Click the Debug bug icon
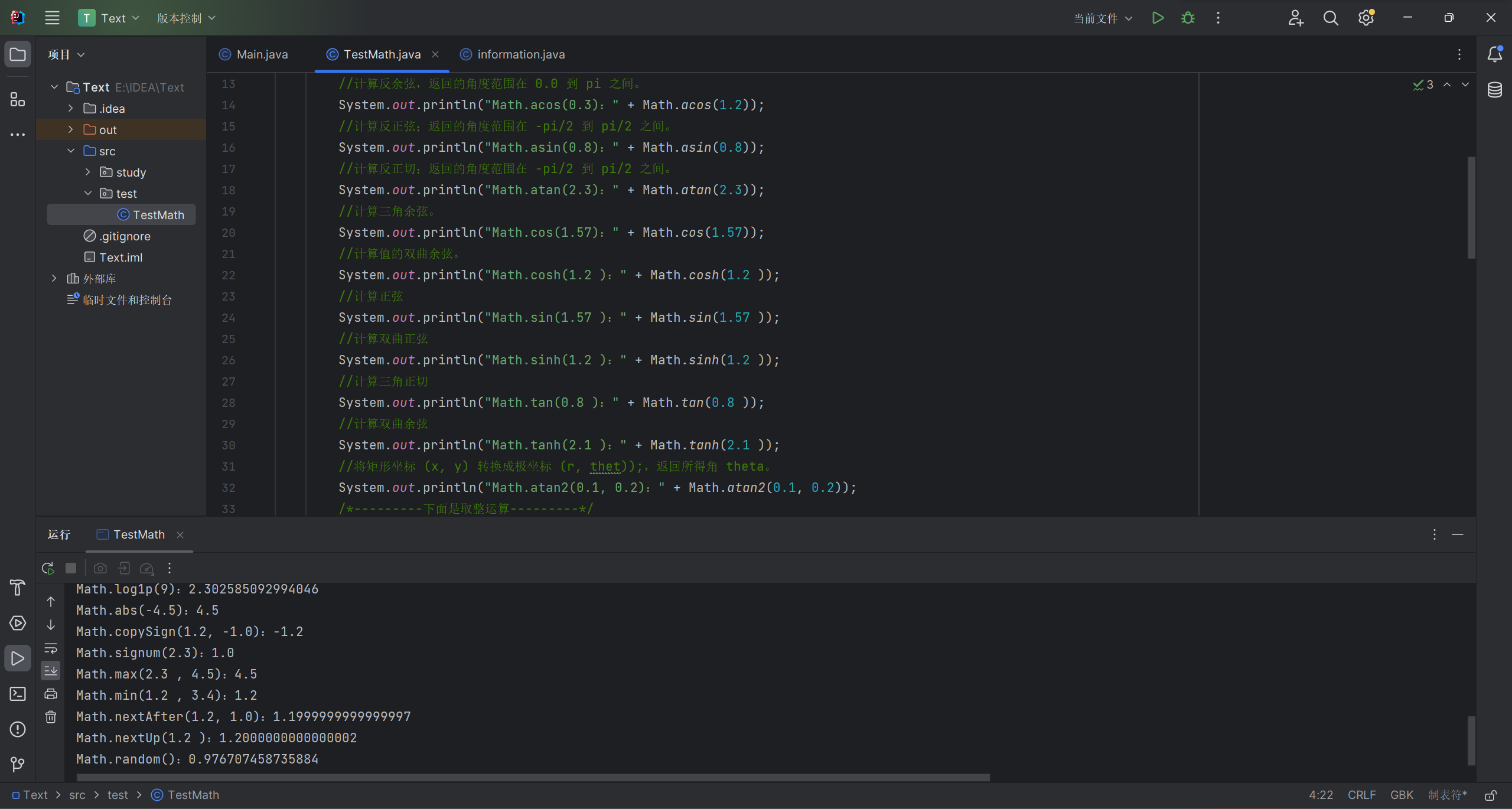 point(1188,18)
